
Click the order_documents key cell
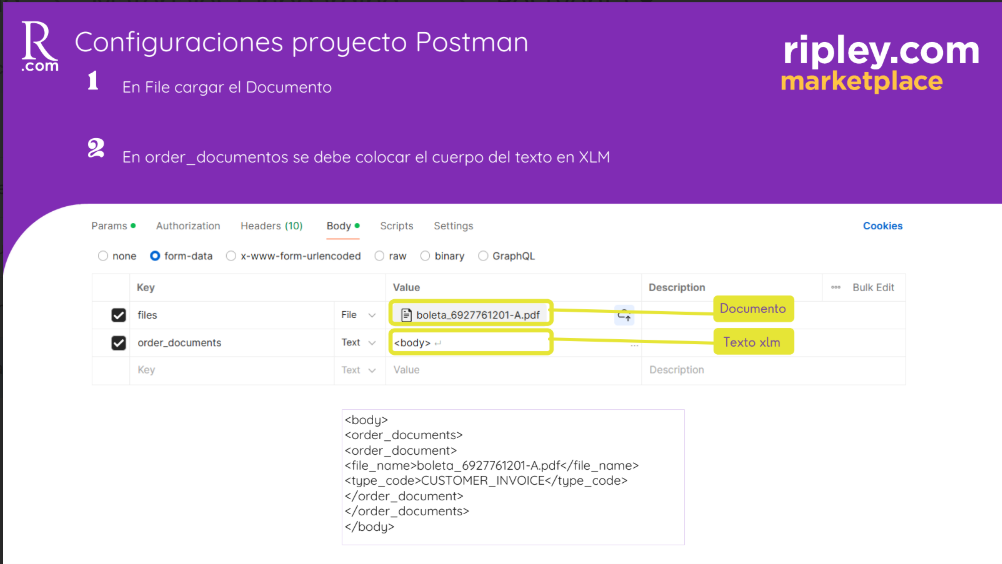point(232,343)
